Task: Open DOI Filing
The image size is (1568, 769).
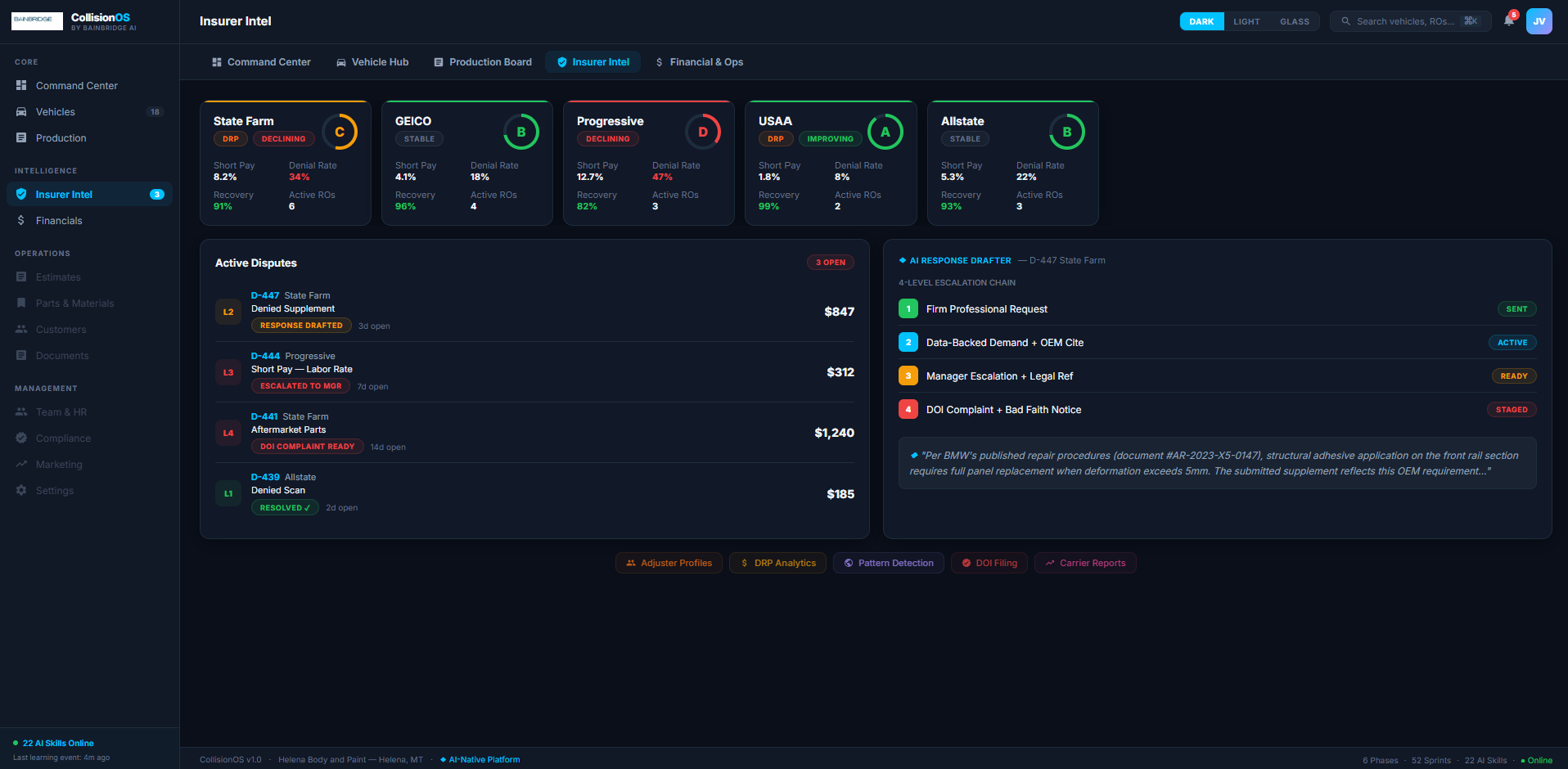Action: pyautogui.click(x=989, y=563)
